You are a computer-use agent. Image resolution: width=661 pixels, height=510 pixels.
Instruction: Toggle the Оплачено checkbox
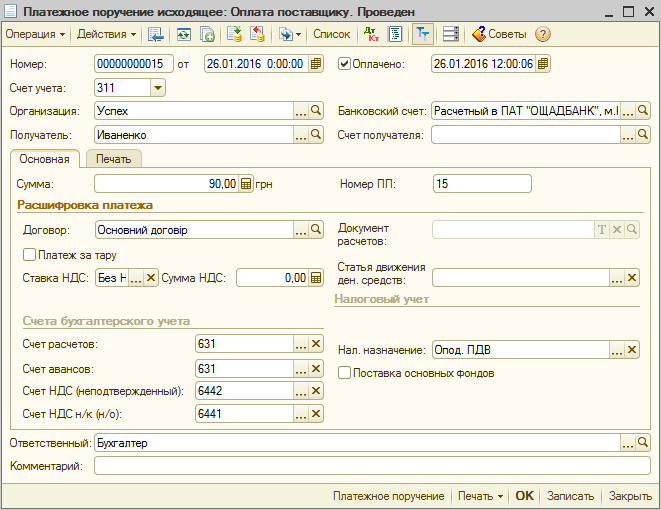click(346, 64)
